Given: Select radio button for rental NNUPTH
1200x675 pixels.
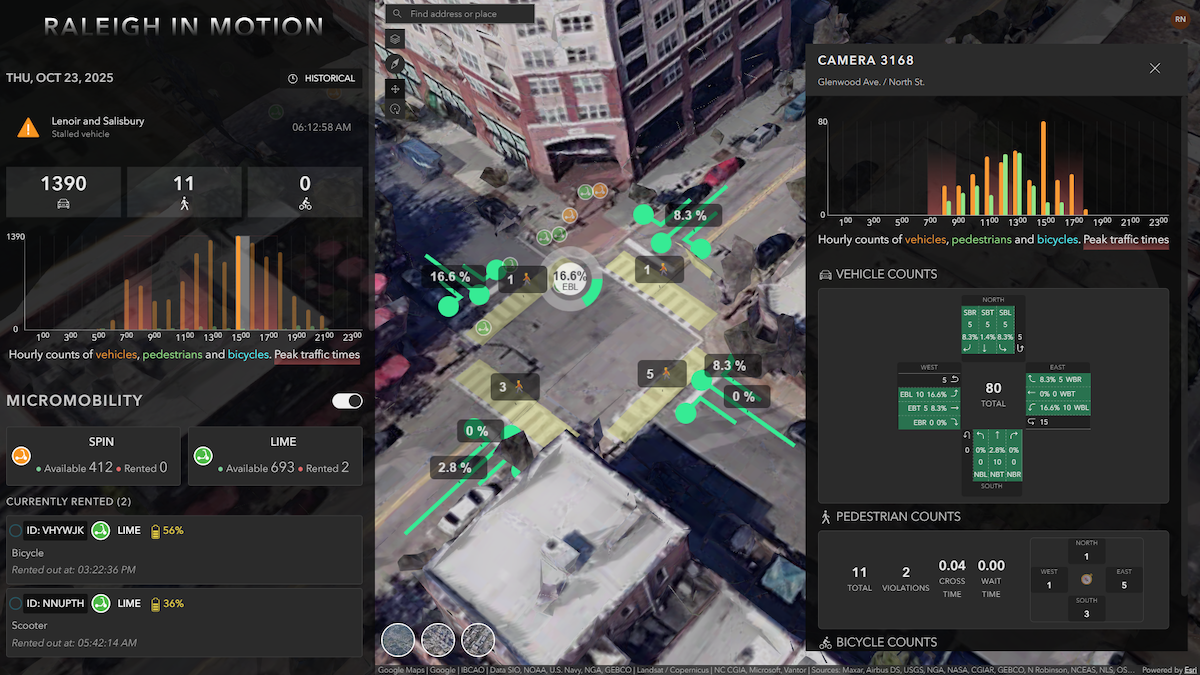Looking at the screenshot, I should click(x=16, y=604).
